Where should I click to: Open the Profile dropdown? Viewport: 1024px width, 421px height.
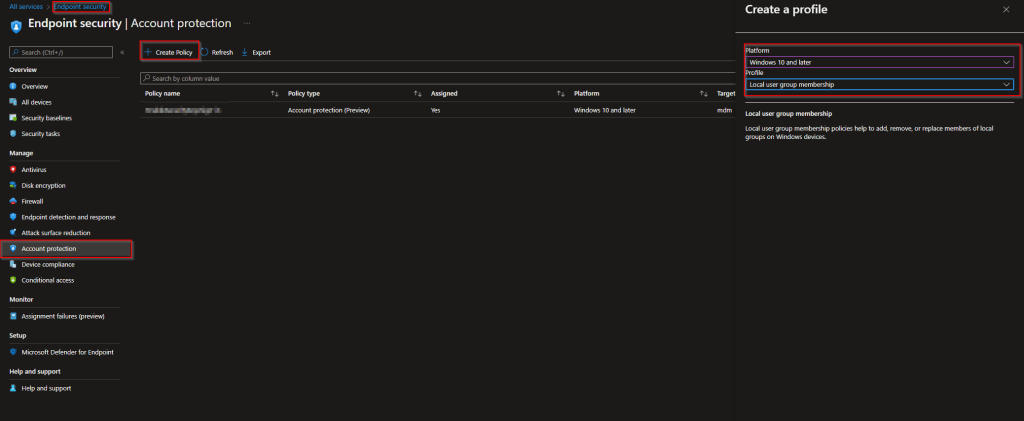coord(879,85)
